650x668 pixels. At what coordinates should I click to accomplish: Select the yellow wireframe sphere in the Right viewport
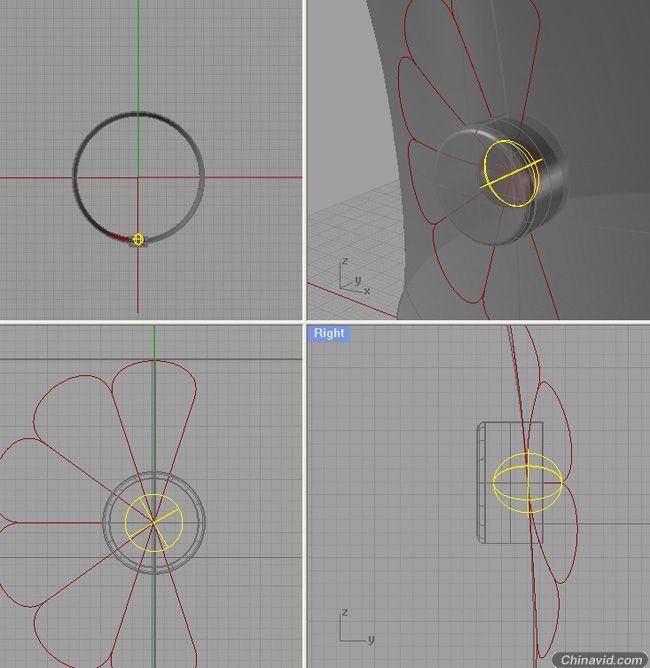click(x=528, y=483)
